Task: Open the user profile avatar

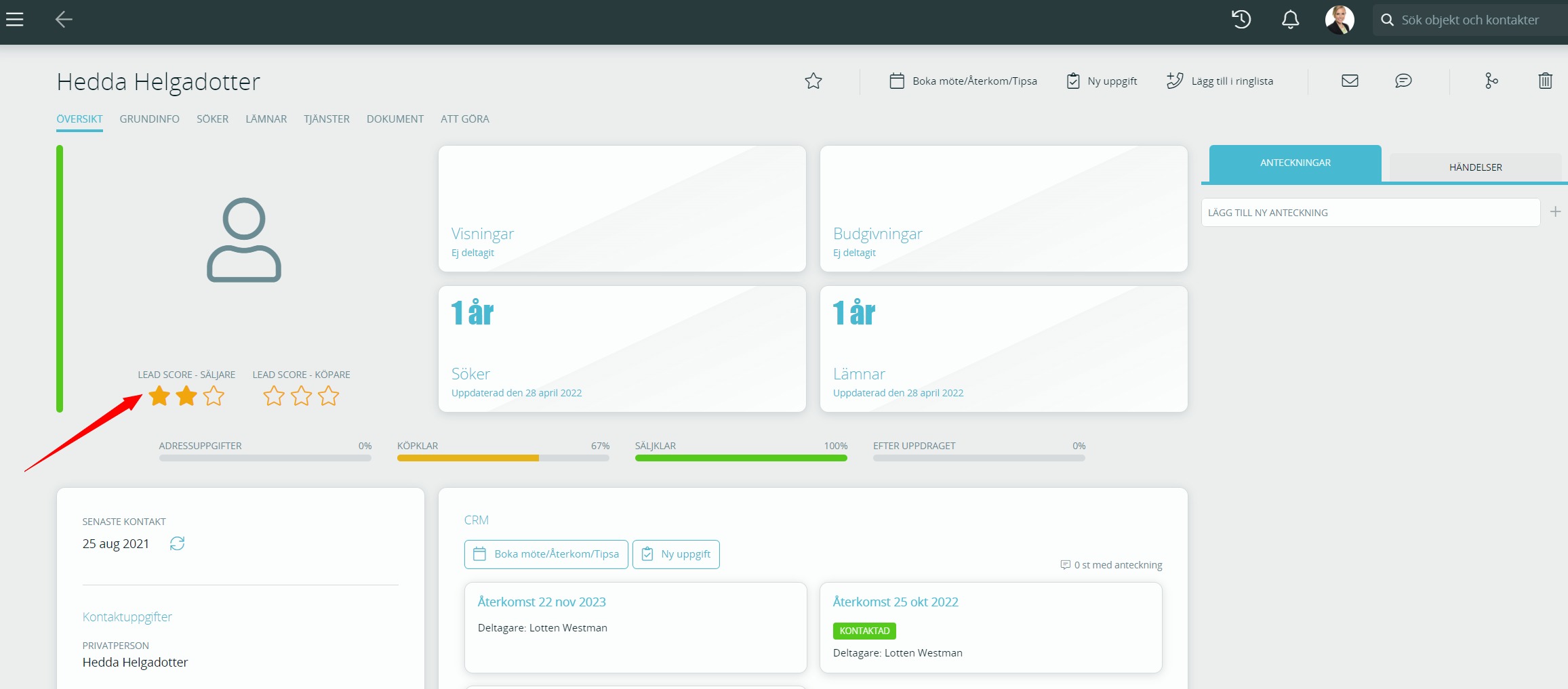Action: [1340, 20]
